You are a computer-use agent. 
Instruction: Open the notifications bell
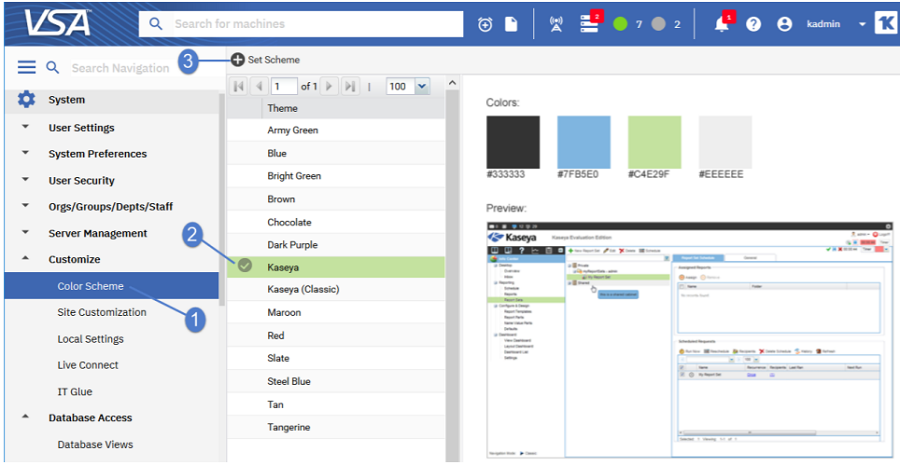(x=722, y=24)
